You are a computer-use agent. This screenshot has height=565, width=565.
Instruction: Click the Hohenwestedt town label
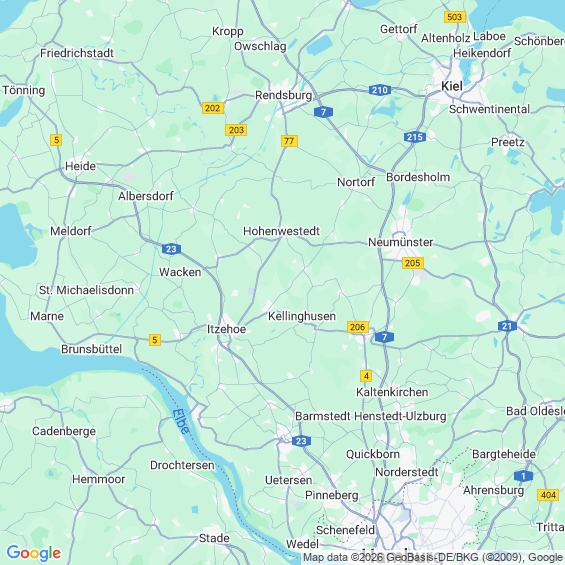[281, 231]
